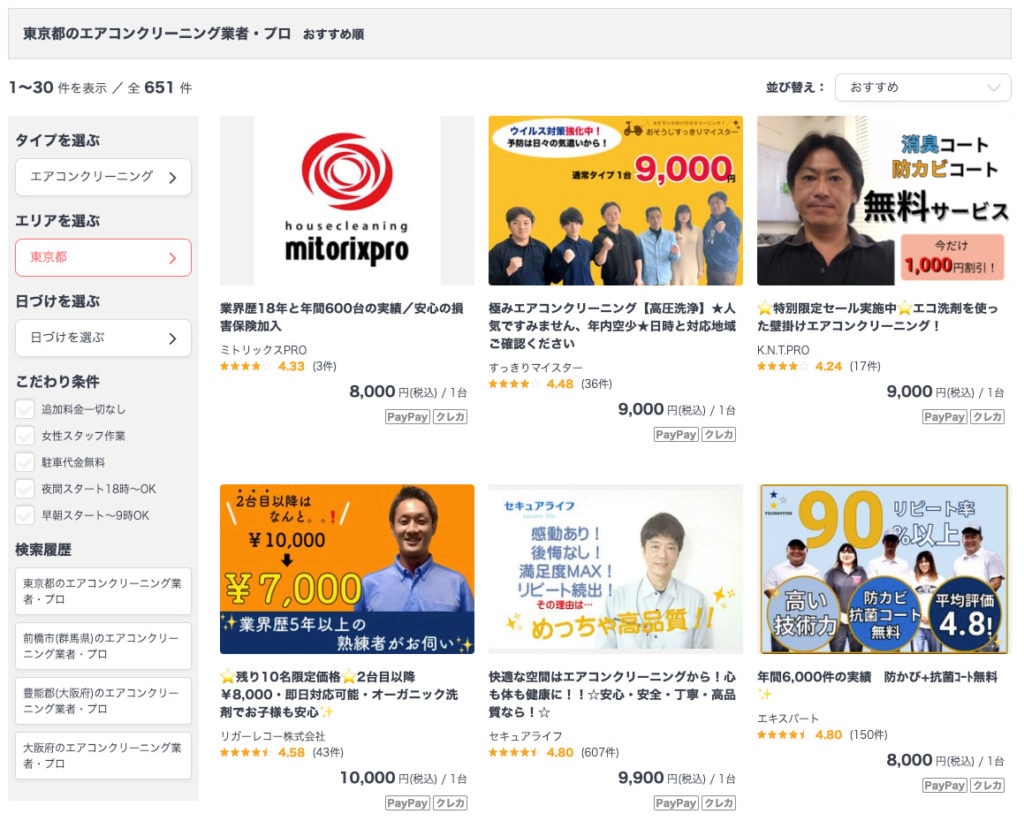Open the セキュアライフ めっちゃ高品質 banner image

pyautogui.click(x=615, y=569)
